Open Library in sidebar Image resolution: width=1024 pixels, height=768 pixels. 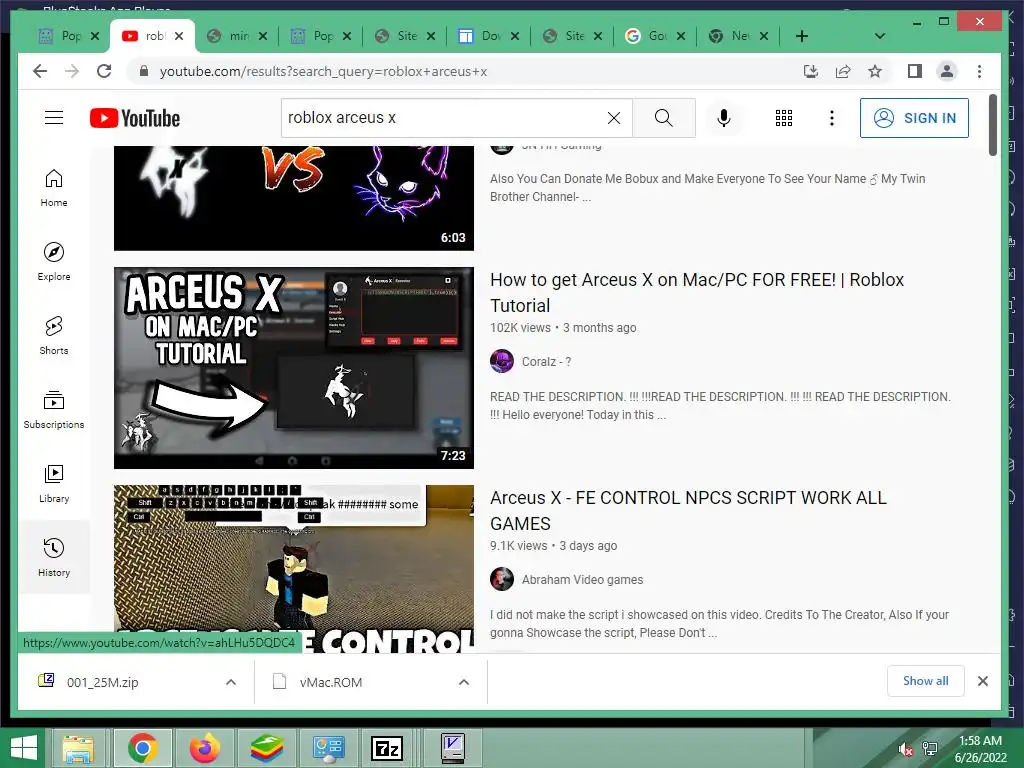pos(54,483)
